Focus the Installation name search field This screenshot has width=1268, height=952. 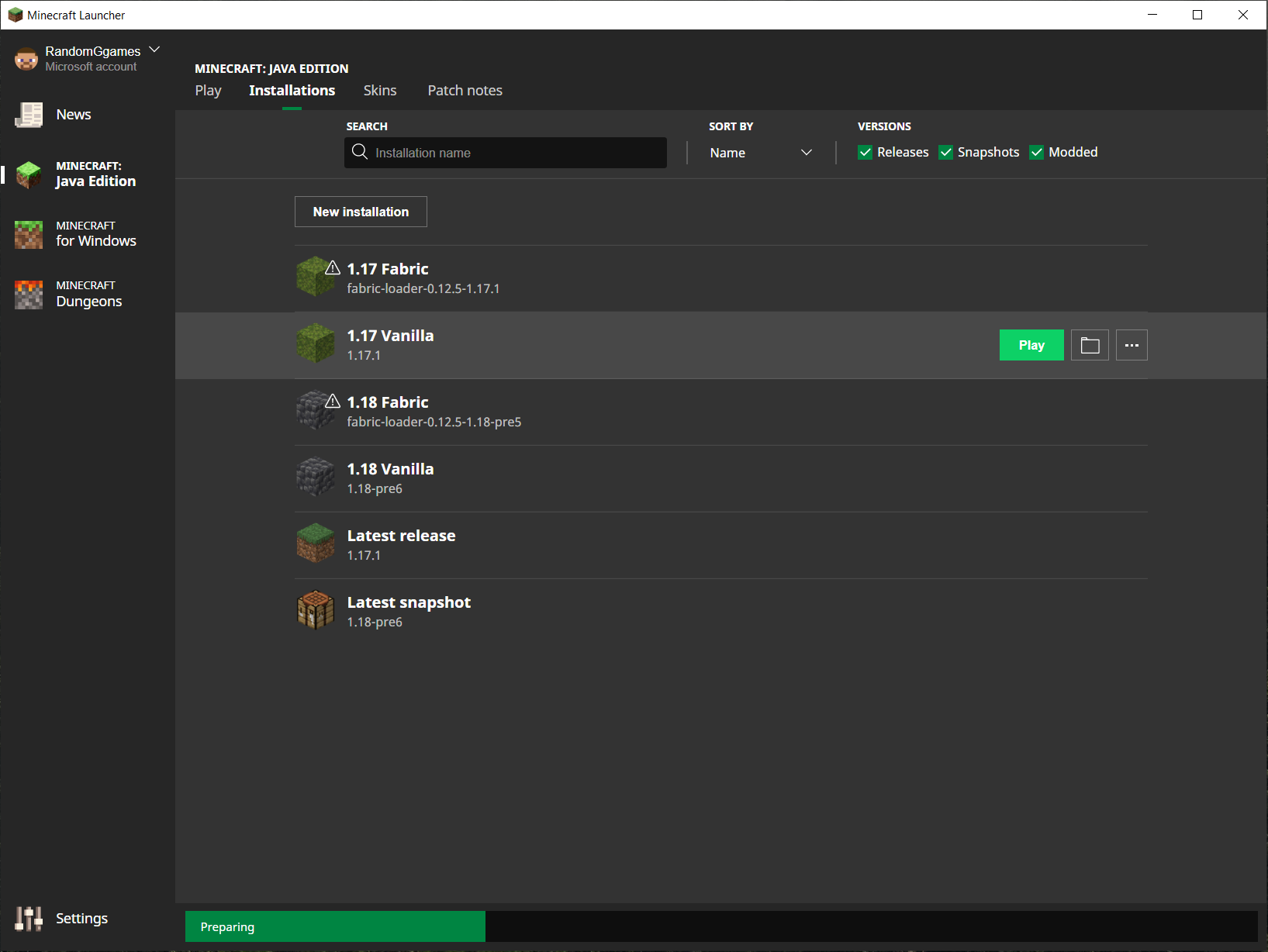(506, 153)
